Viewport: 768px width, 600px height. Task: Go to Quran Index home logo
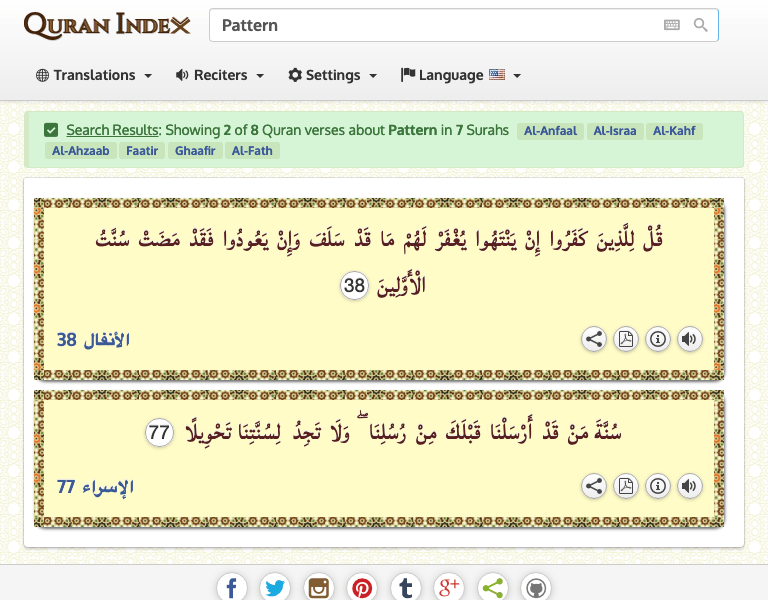[107, 25]
